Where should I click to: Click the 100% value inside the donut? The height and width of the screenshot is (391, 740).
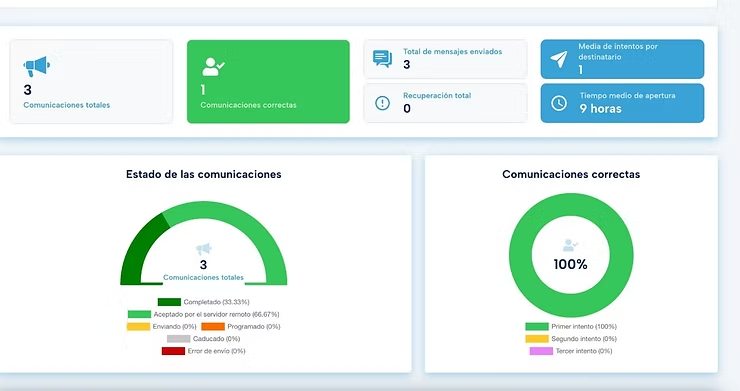[571, 264]
